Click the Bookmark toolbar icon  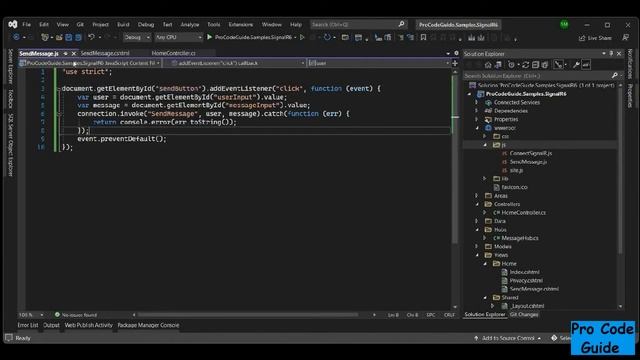[x=423, y=38]
